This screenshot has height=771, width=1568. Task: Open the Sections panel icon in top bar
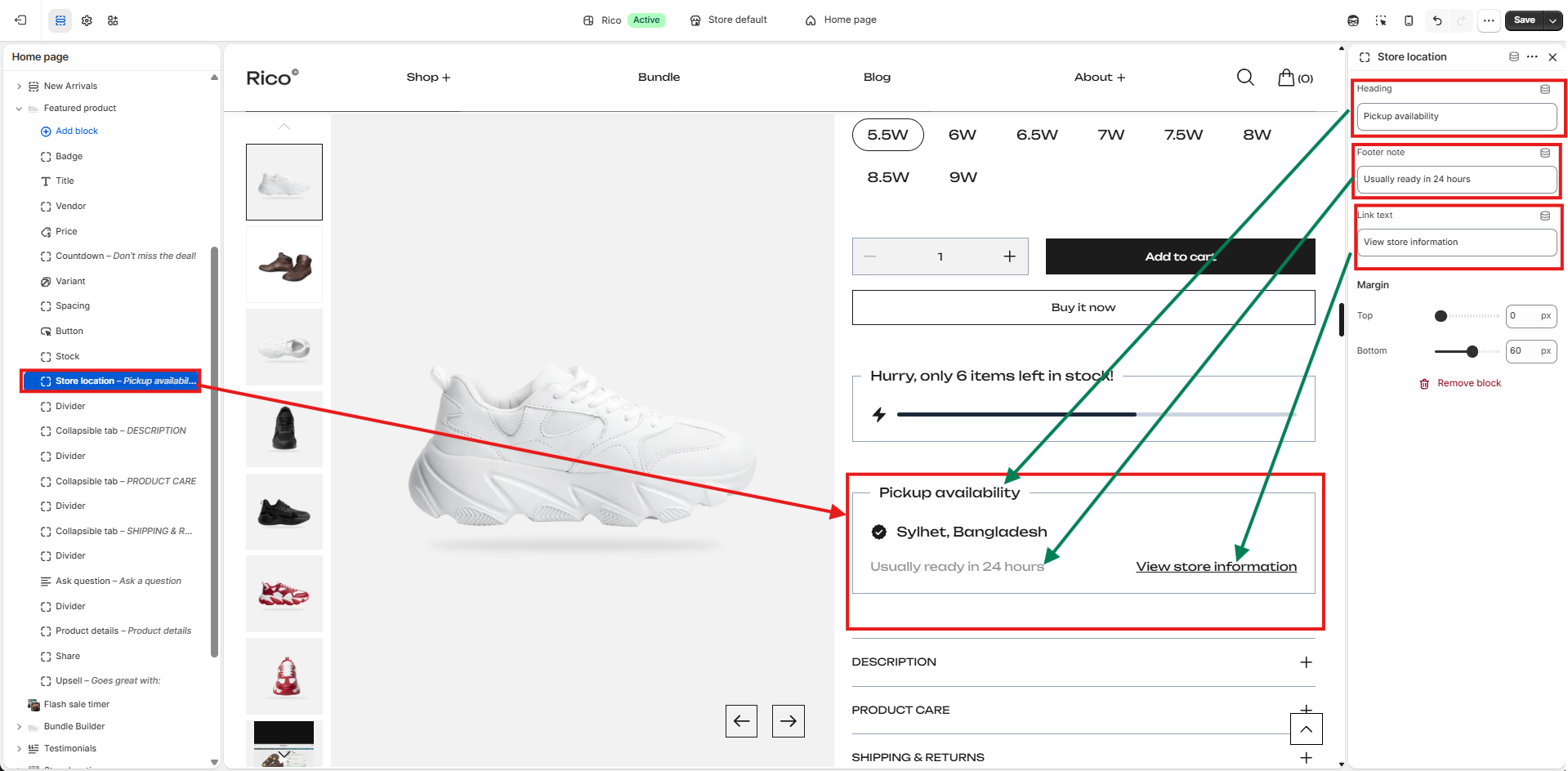pyautogui.click(x=60, y=20)
